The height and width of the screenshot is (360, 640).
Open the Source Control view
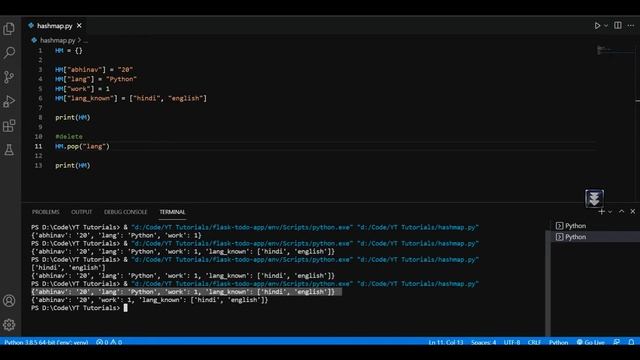click(x=9, y=77)
